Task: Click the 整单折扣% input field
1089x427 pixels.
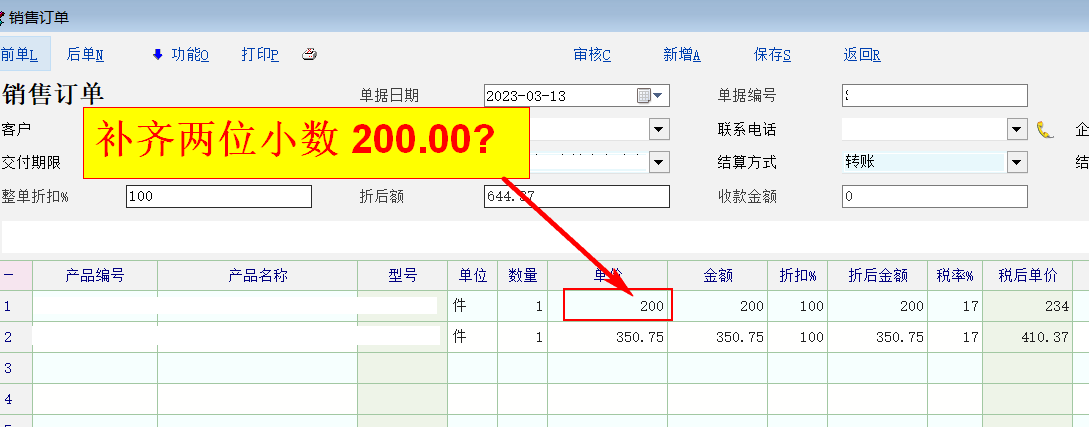Action: click(x=218, y=196)
